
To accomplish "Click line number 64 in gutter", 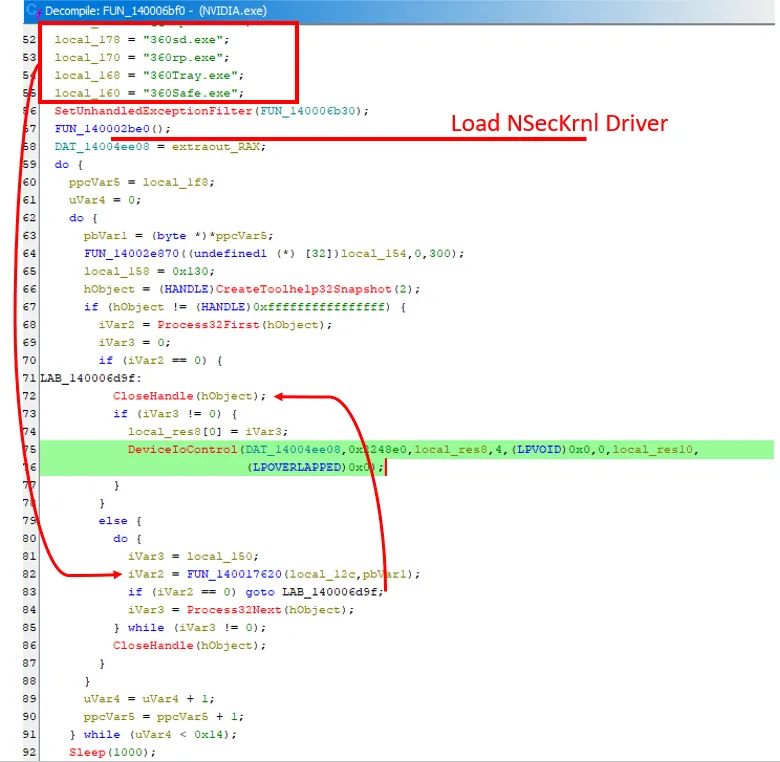I will click(30, 253).
